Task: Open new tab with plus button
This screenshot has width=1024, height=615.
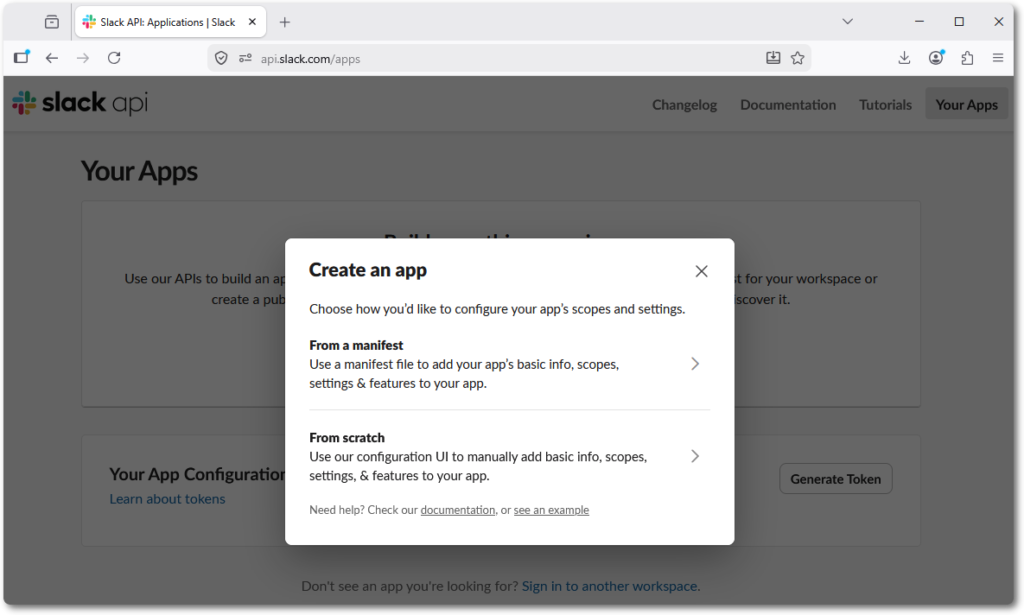Action: [285, 22]
